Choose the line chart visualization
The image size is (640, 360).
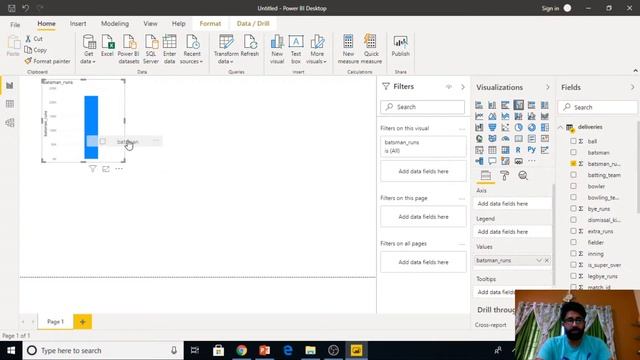[479, 116]
